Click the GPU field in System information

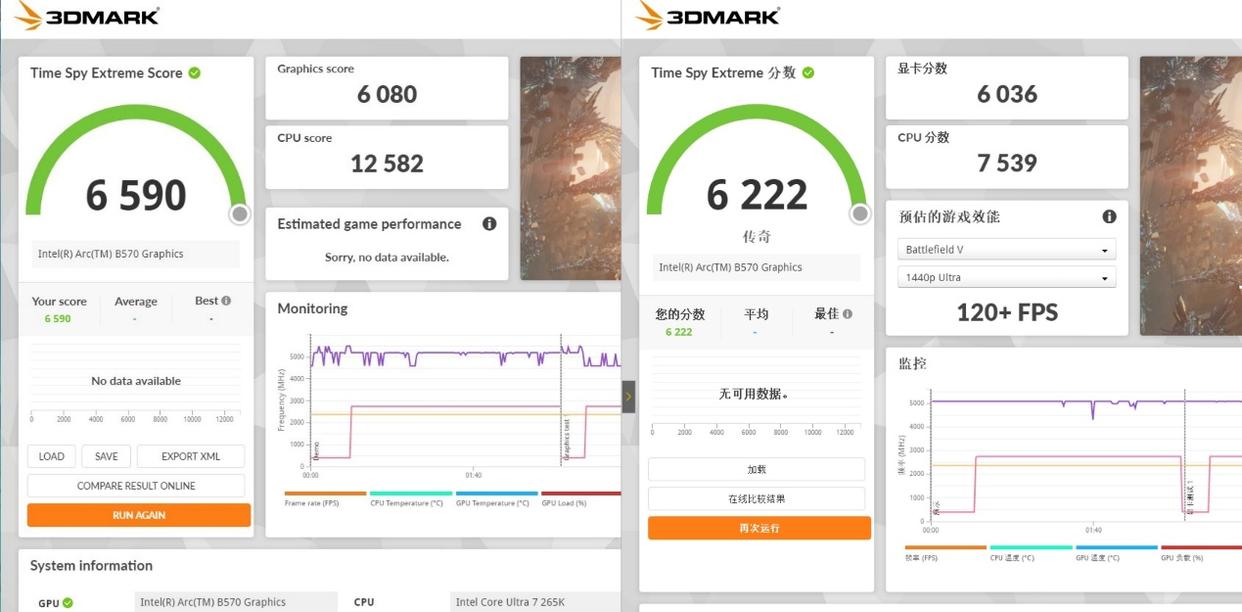click(x=235, y=602)
